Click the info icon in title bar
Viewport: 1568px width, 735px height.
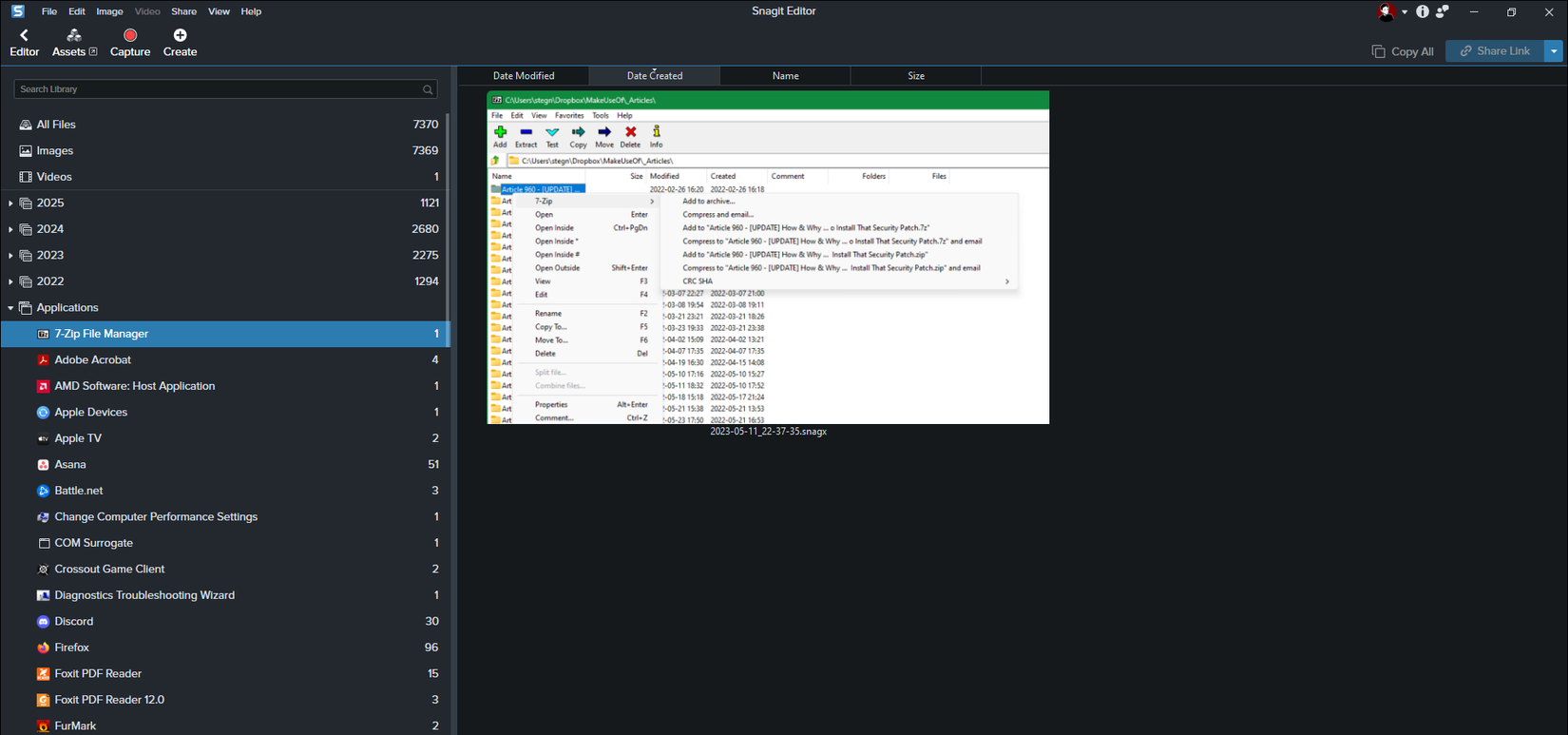pyautogui.click(x=1423, y=11)
